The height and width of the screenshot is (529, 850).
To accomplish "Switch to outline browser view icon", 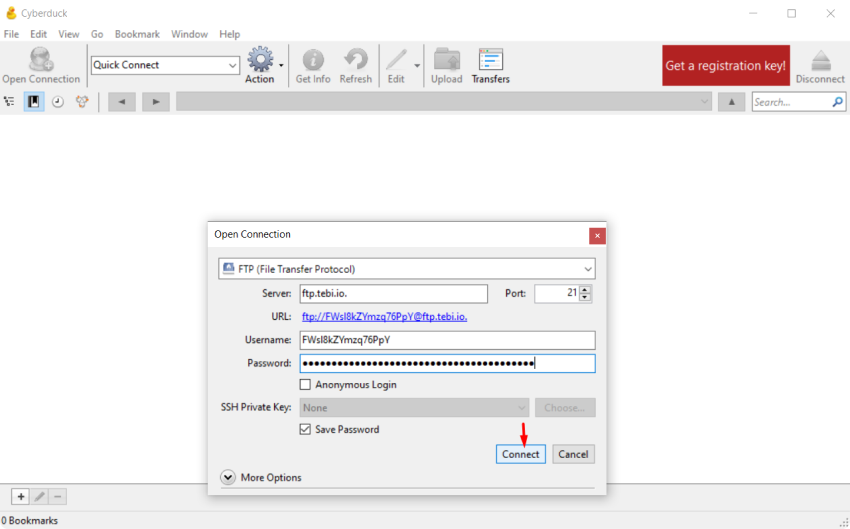I will (x=9, y=101).
